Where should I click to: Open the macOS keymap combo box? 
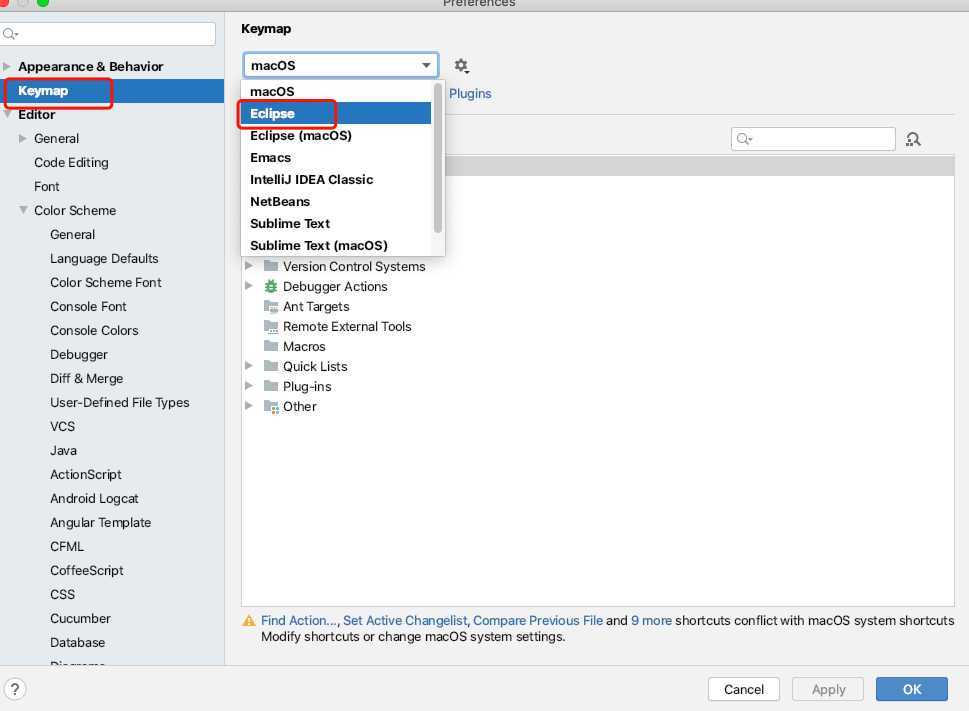(x=341, y=65)
